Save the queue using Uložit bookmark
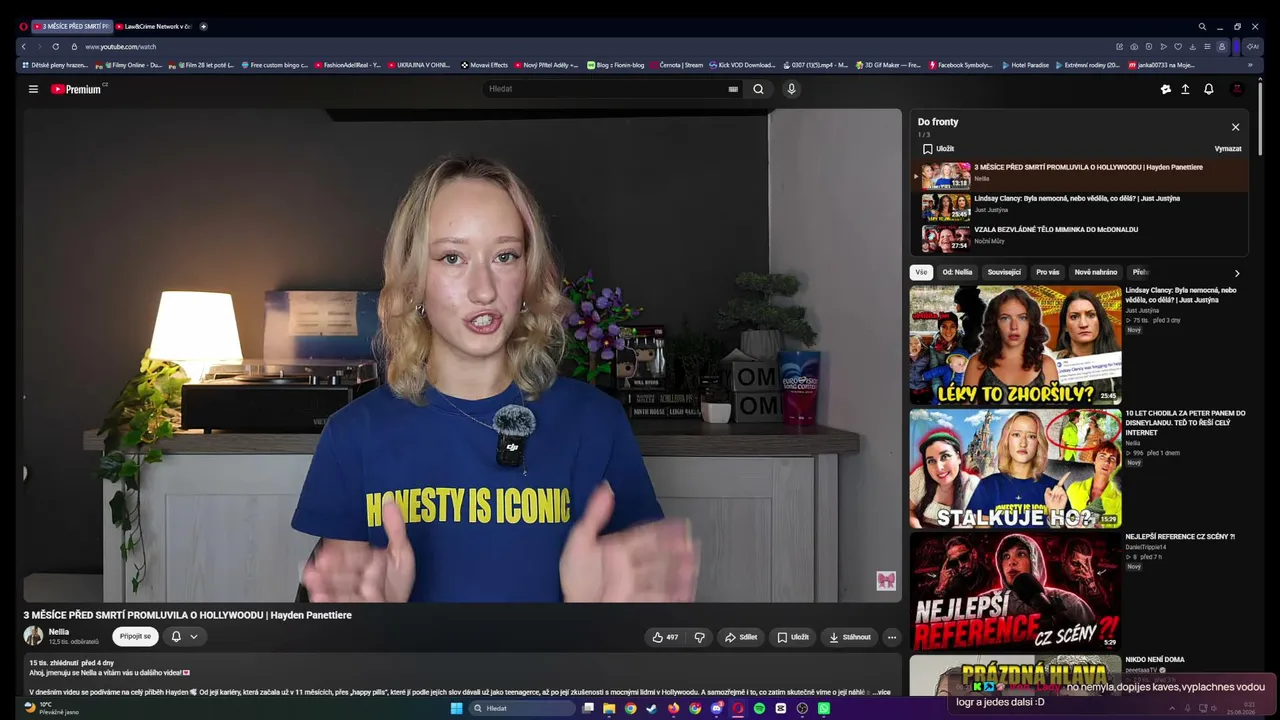1280x720 pixels. pos(938,149)
